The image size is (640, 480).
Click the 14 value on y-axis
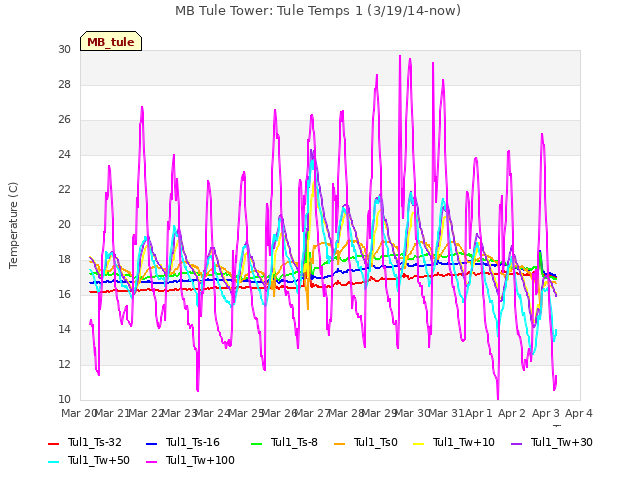pos(64,330)
